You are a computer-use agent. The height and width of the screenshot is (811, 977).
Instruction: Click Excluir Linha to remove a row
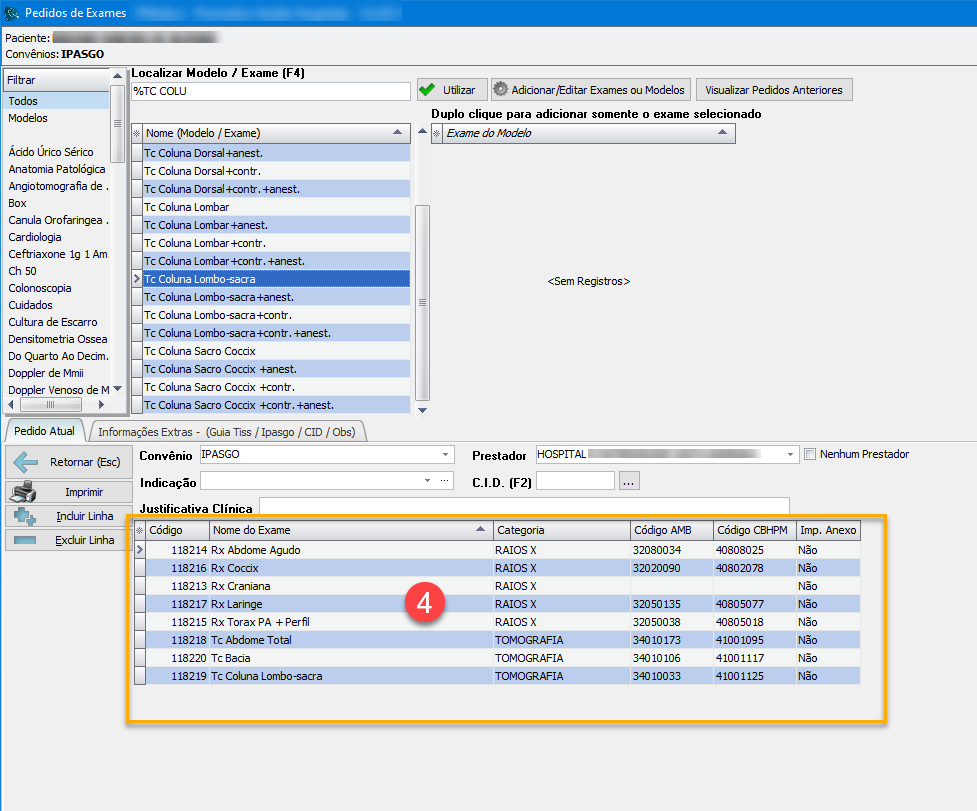coord(68,540)
